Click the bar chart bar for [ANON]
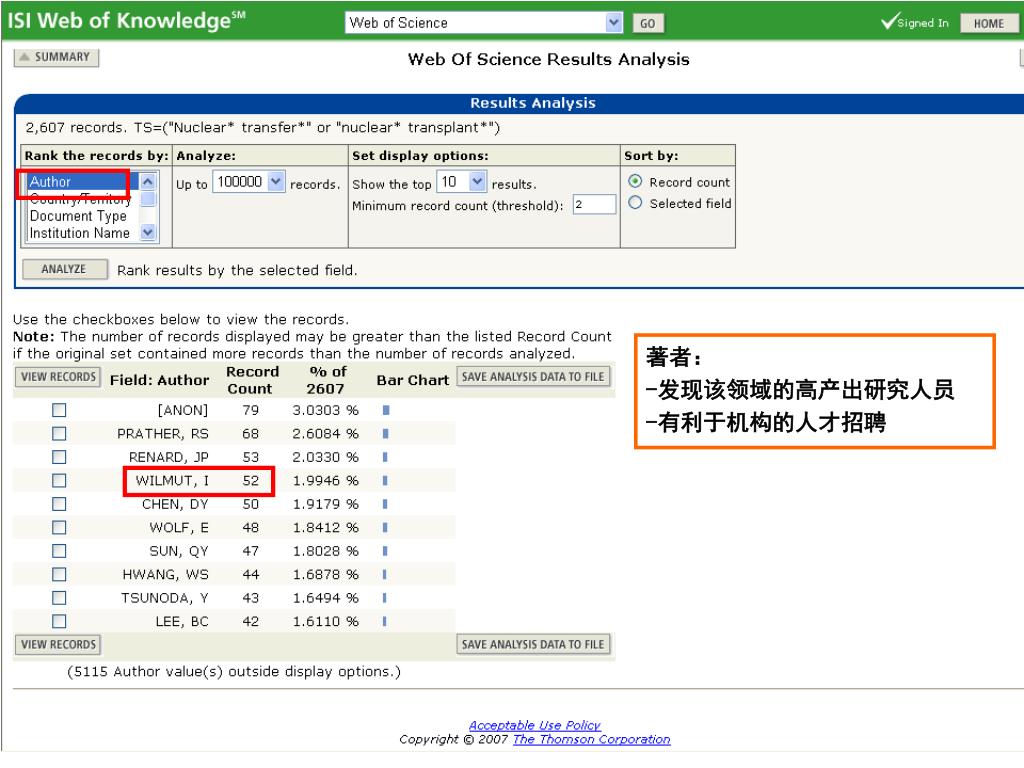The image size is (1024, 768). pyautogui.click(x=386, y=410)
